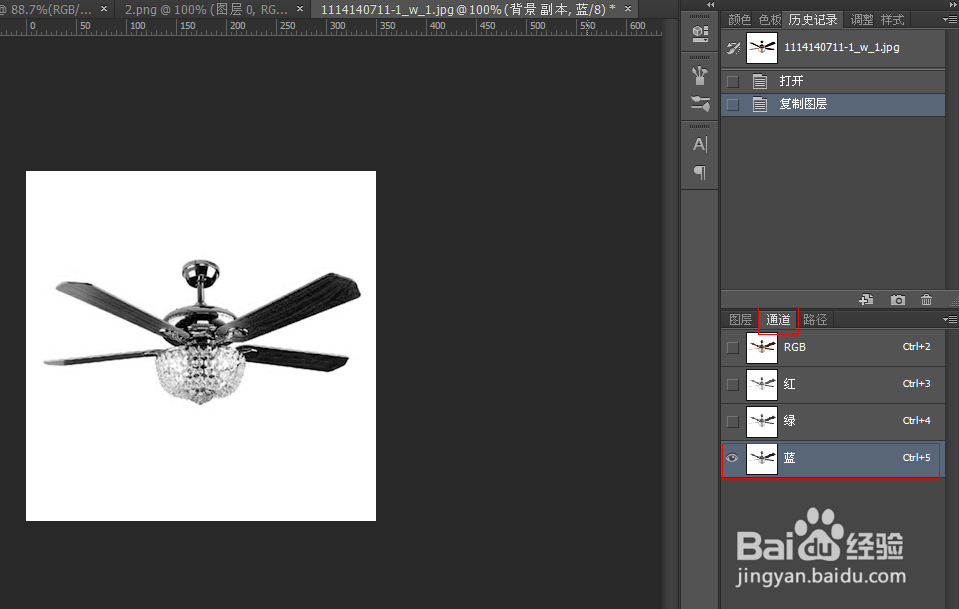Click the horizontal ruler above the canvas

point(330,28)
